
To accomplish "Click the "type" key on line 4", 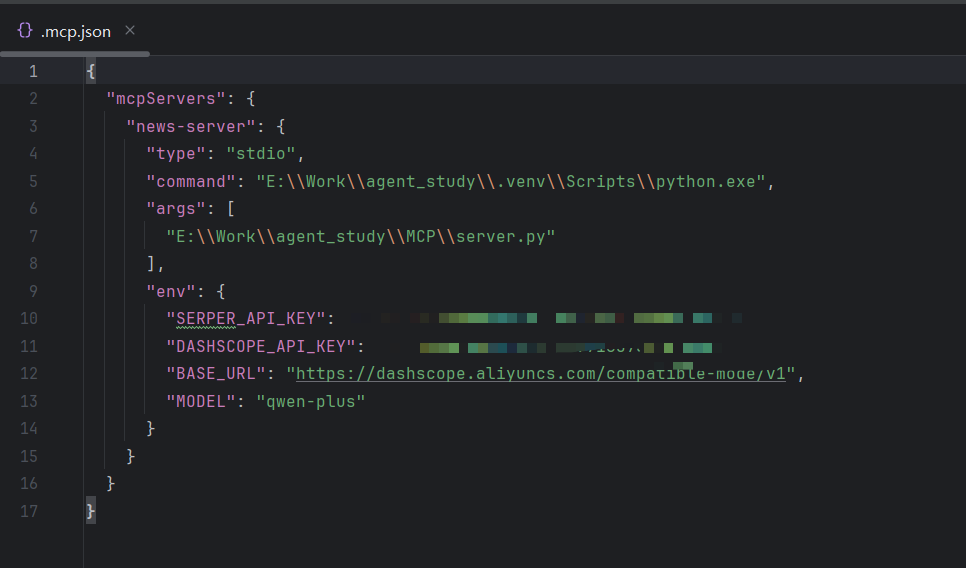I will click(176, 153).
